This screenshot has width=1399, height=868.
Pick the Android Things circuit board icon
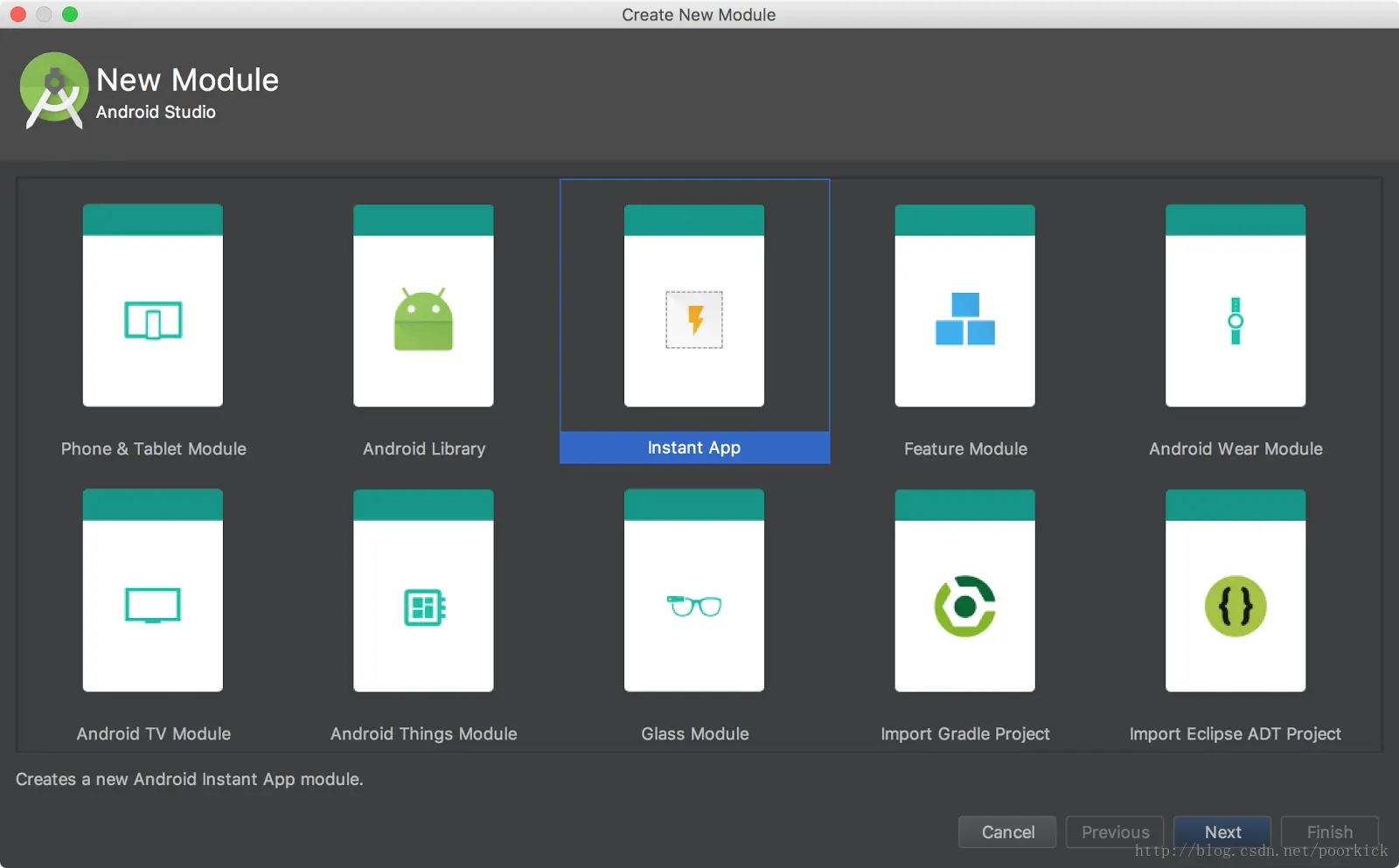click(x=425, y=607)
